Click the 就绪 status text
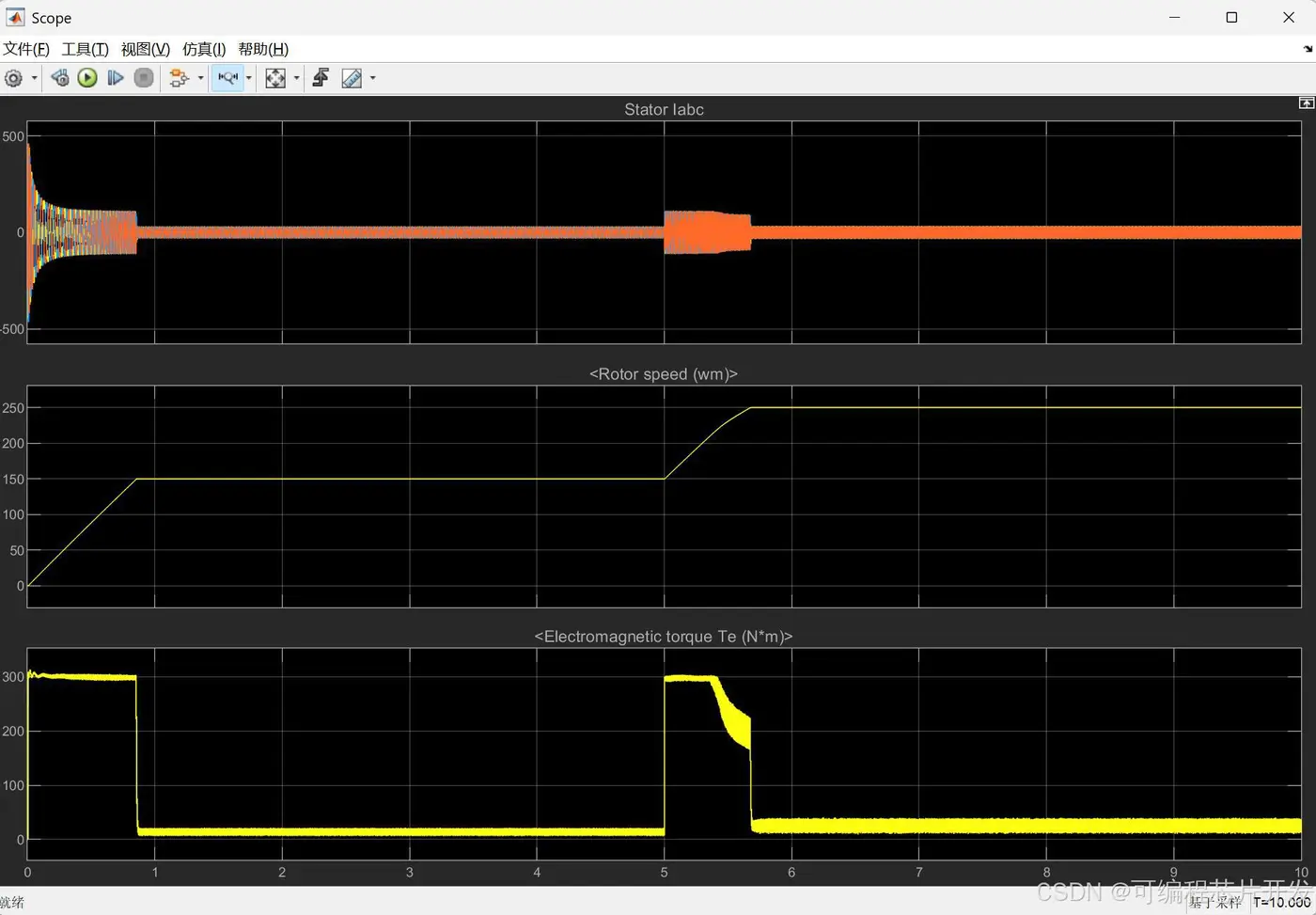This screenshot has height=915, width=1316. pyautogui.click(x=12, y=903)
